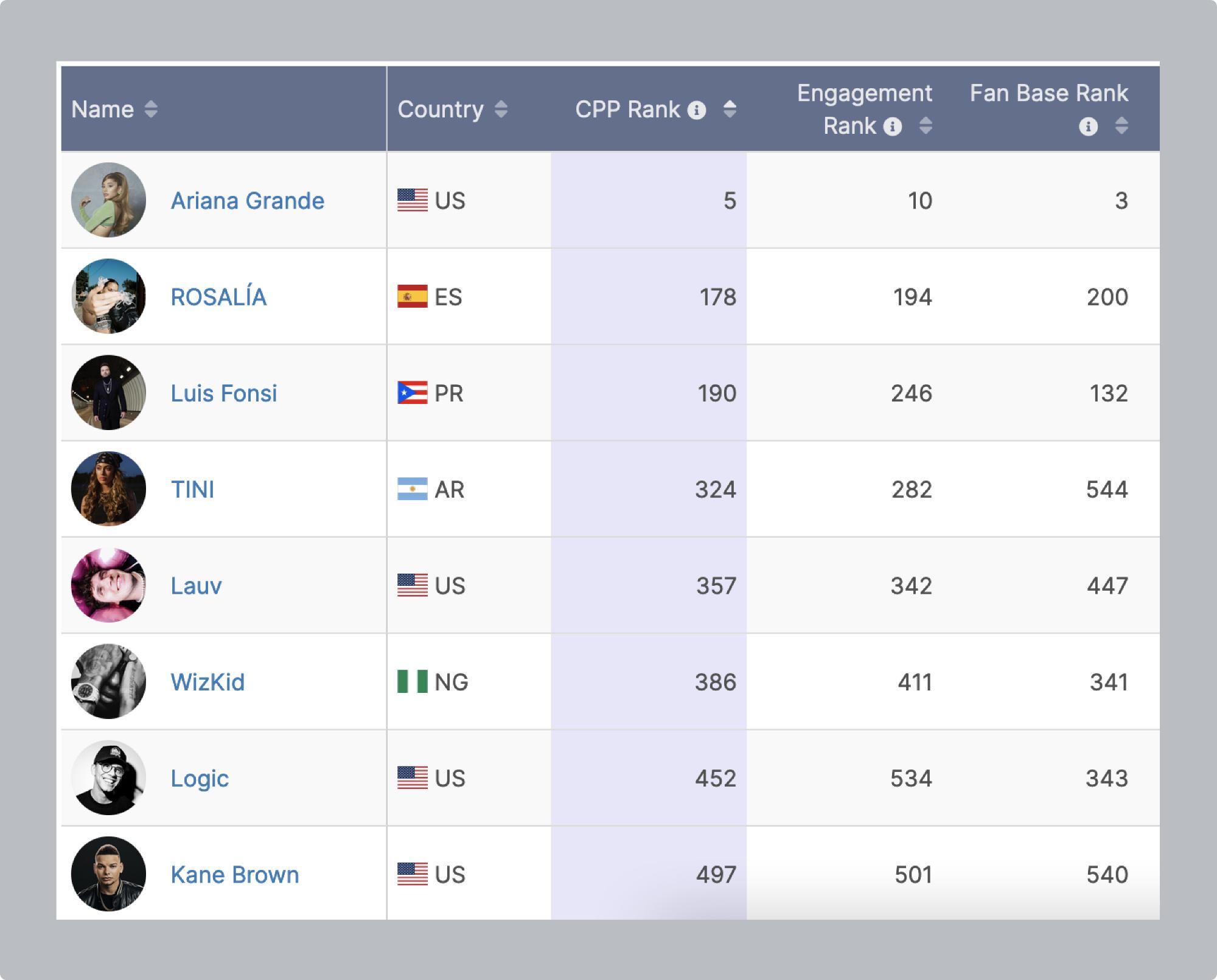The width and height of the screenshot is (1217, 980).
Task: Open Kane Brown artist link
Action: (x=235, y=875)
